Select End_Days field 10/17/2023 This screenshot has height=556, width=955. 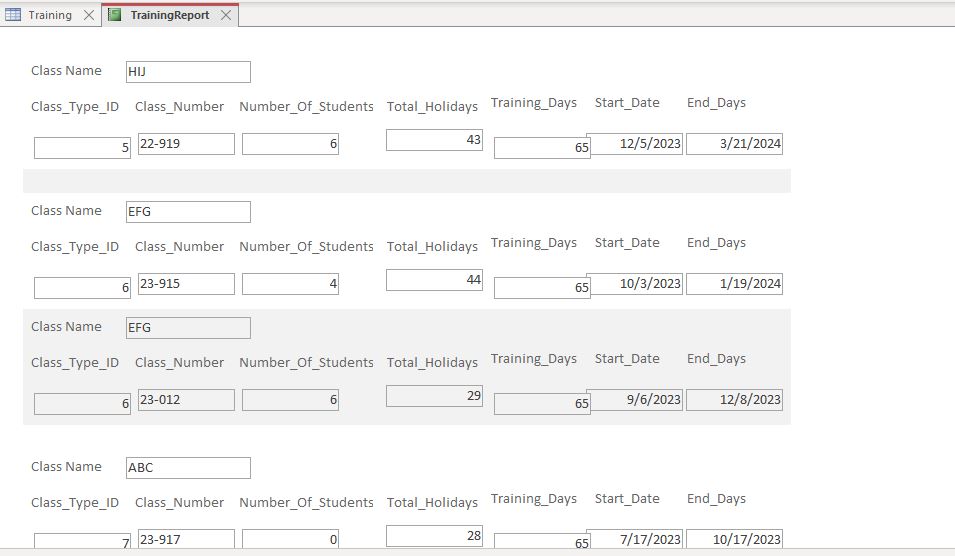735,539
